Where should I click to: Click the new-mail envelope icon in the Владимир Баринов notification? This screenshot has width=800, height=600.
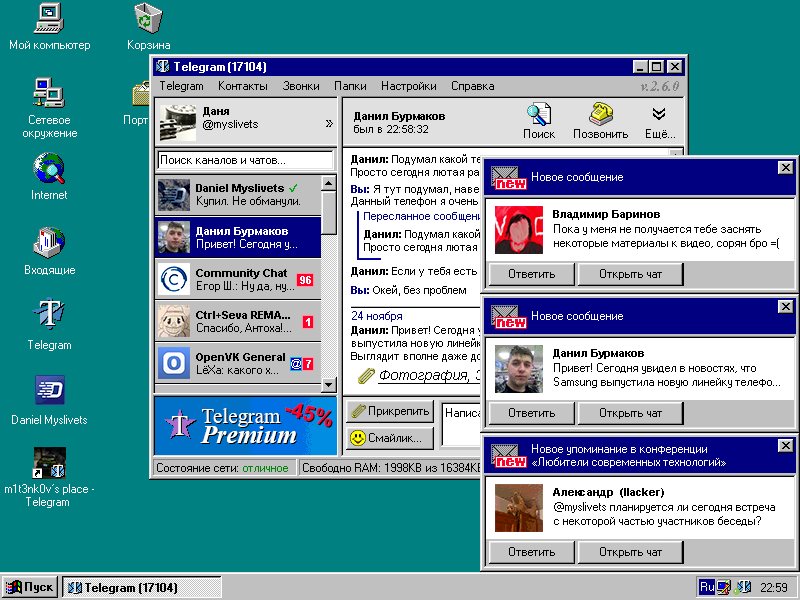click(x=508, y=178)
